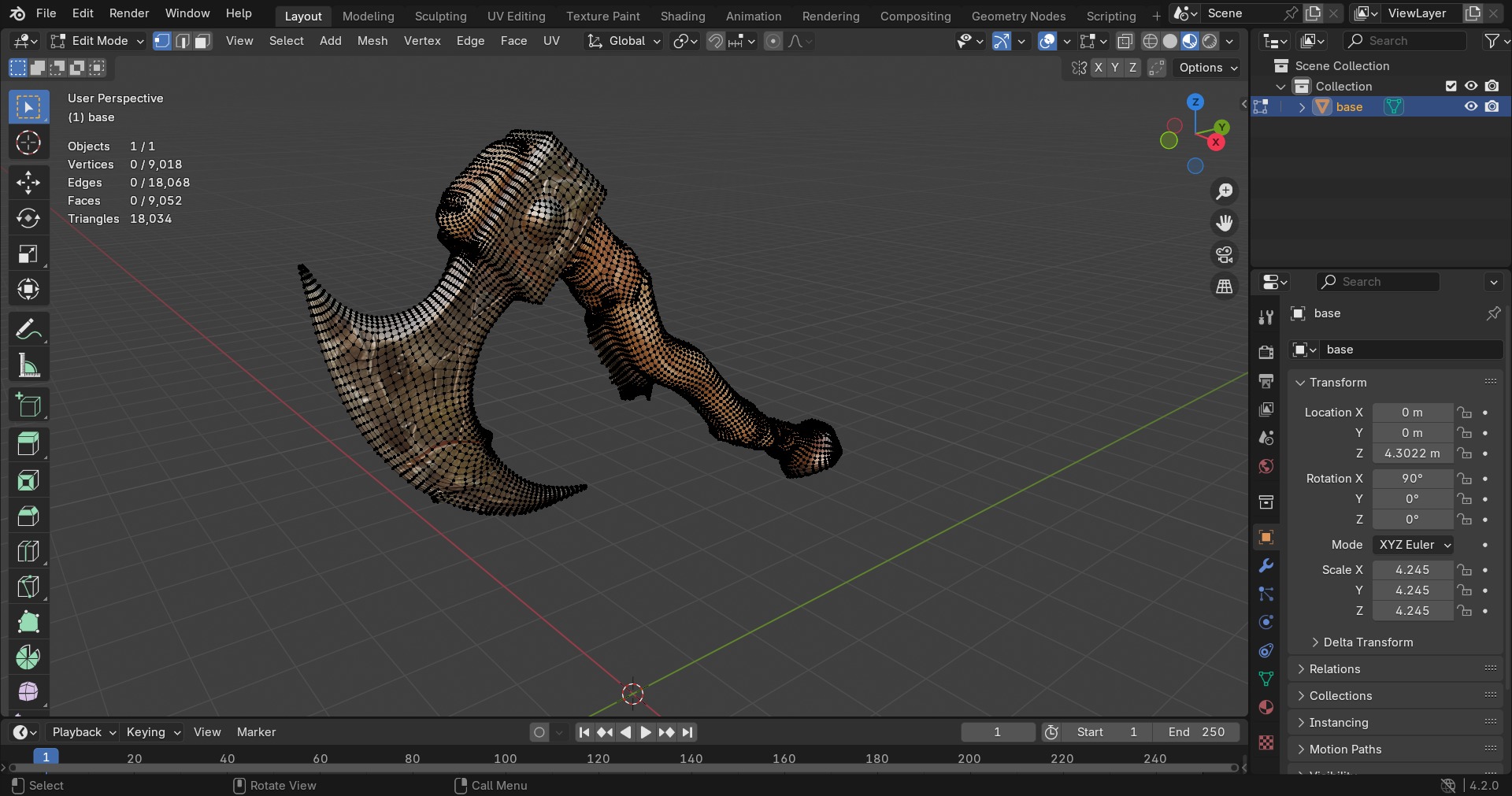The image size is (1512, 796).
Task: Activate the Extrude Region tool
Action: [x=28, y=445]
